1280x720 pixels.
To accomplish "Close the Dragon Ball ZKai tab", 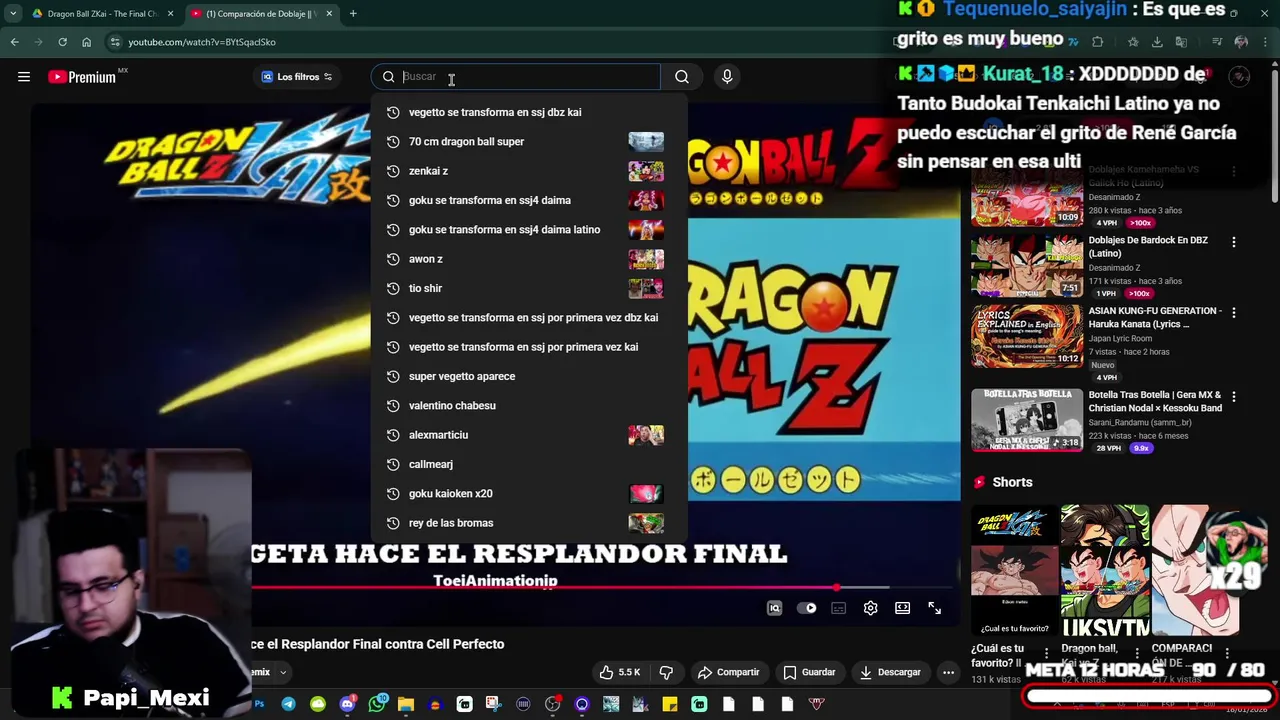I will click(170, 14).
